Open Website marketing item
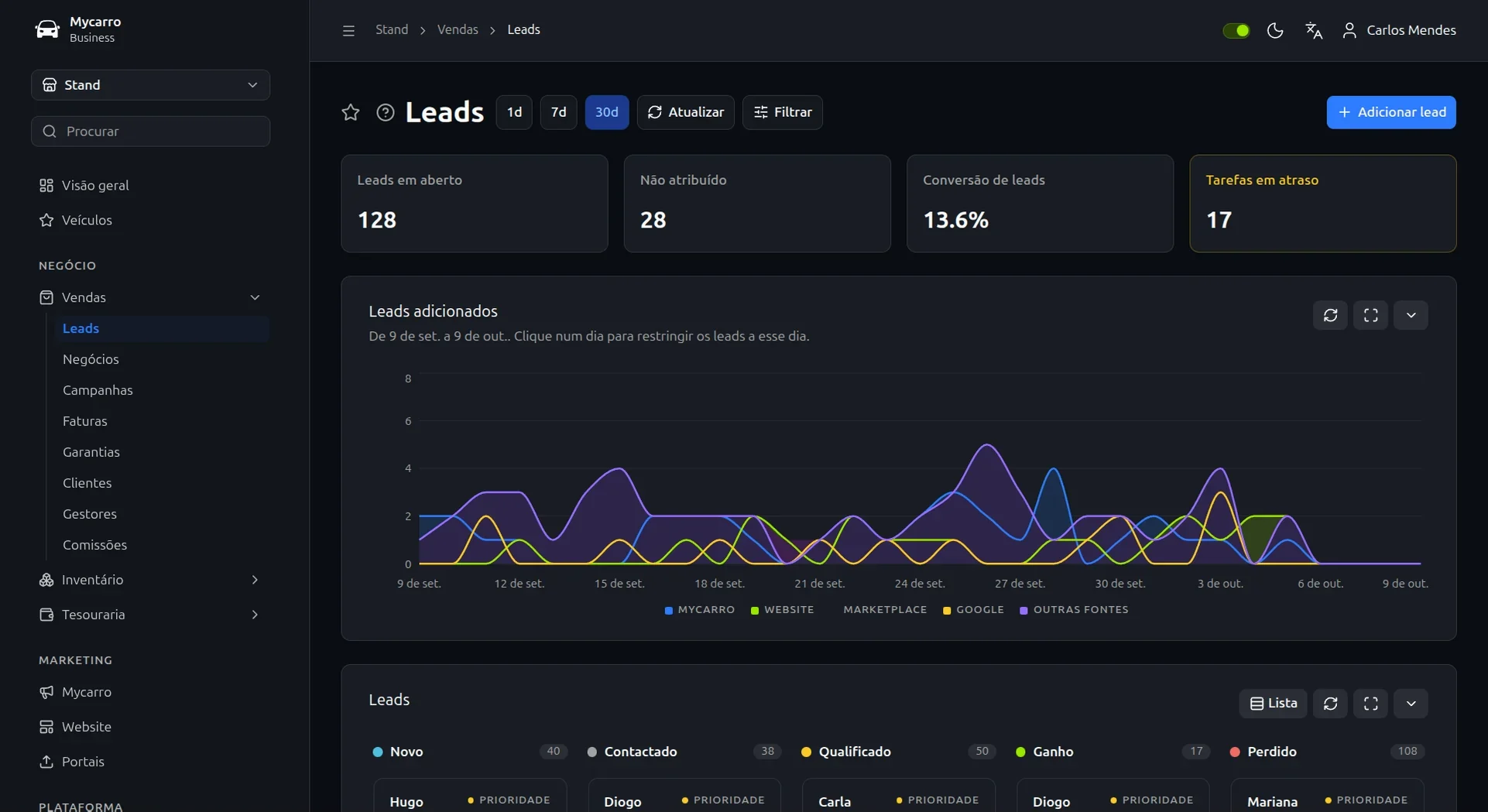The height and width of the screenshot is (812, 1488). coord(150,727)
